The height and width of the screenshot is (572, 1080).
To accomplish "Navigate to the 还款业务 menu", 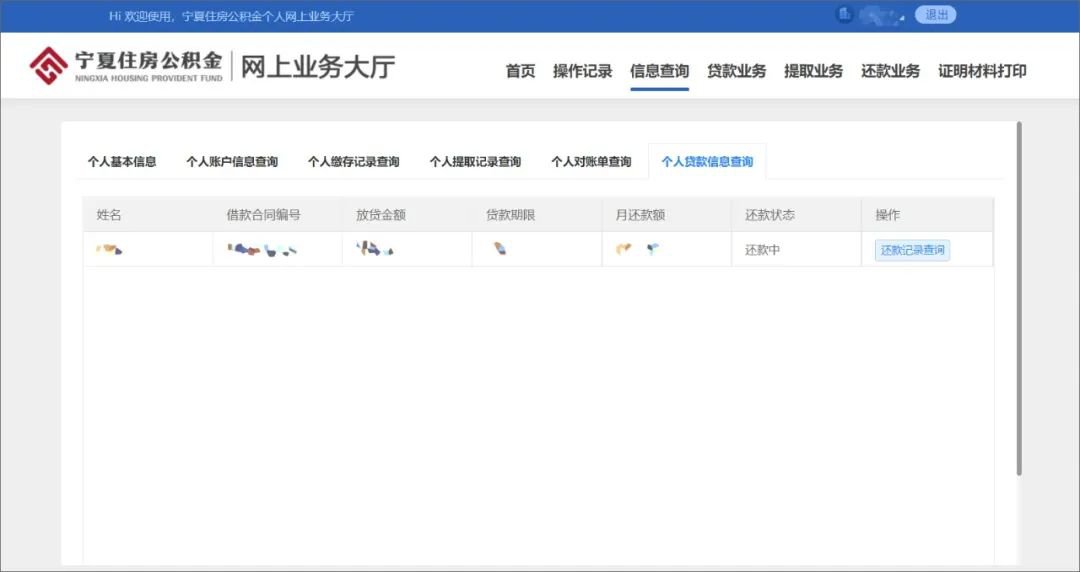I will (x=890, y=71).
